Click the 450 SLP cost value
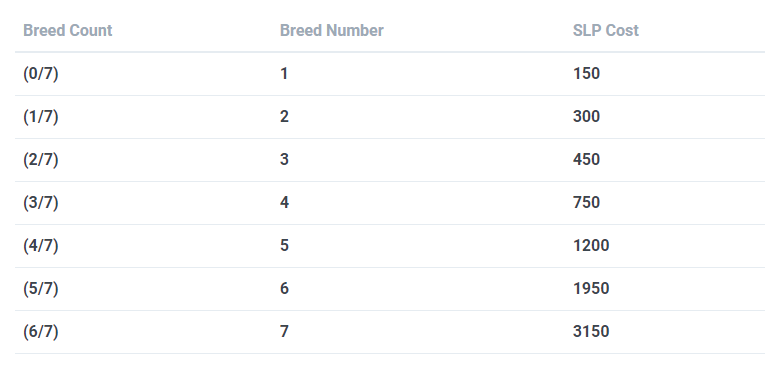This screenshot has width=784, height=372. pos(586,160)
